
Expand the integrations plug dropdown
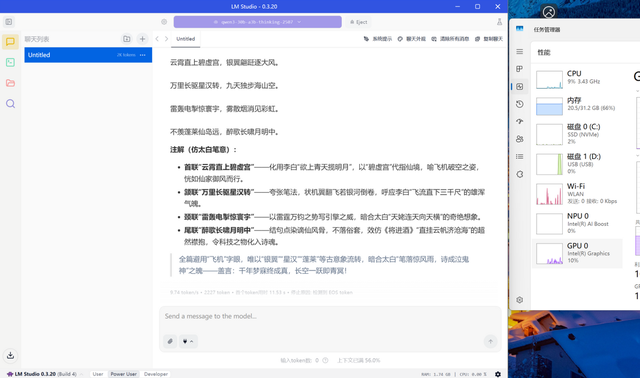click(188, 341)
